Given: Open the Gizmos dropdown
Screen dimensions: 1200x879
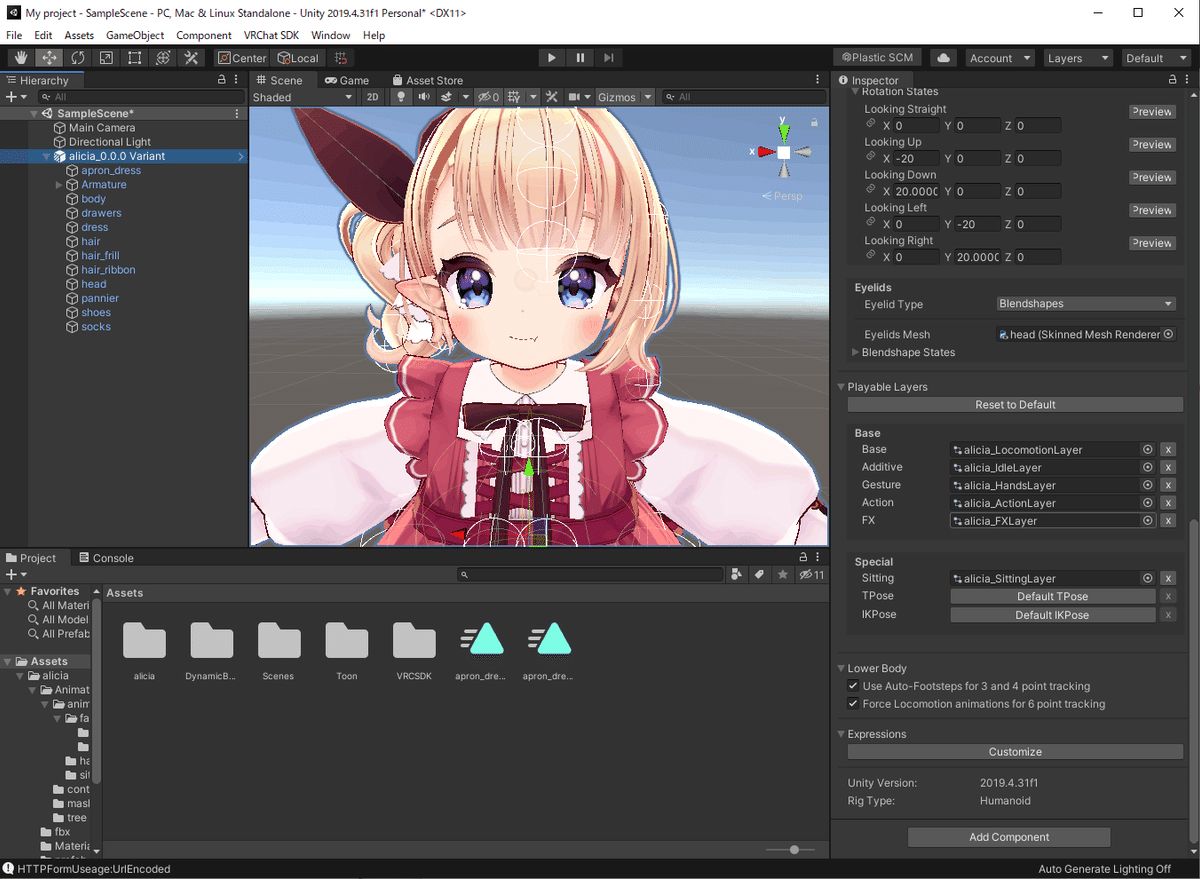Looking at the screenshot, I should tap(624, 97).
